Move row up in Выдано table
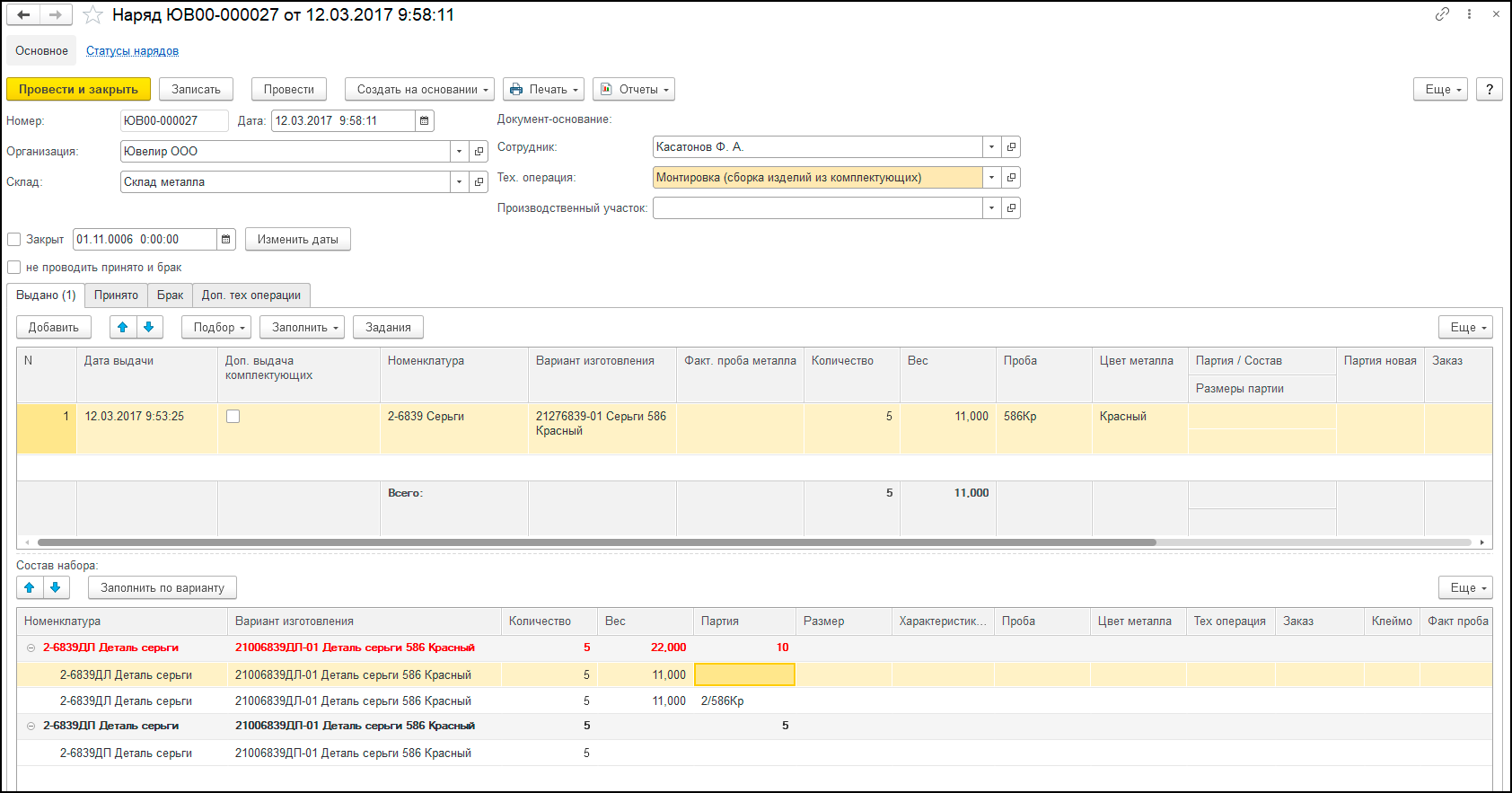This screenshot has height=793, width=1512. [123, 328]
